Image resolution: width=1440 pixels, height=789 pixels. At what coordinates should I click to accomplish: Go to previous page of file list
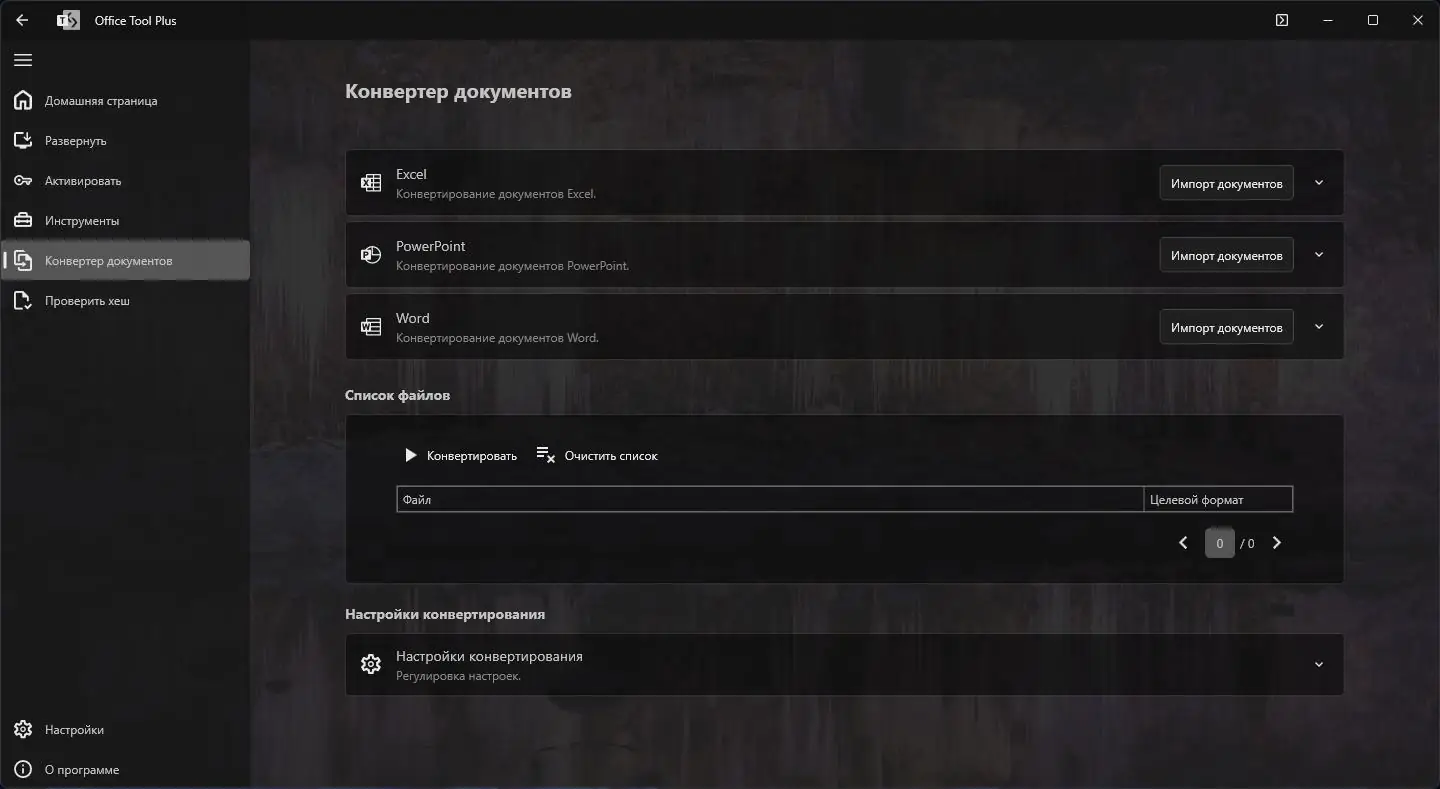coord(1183,543)
